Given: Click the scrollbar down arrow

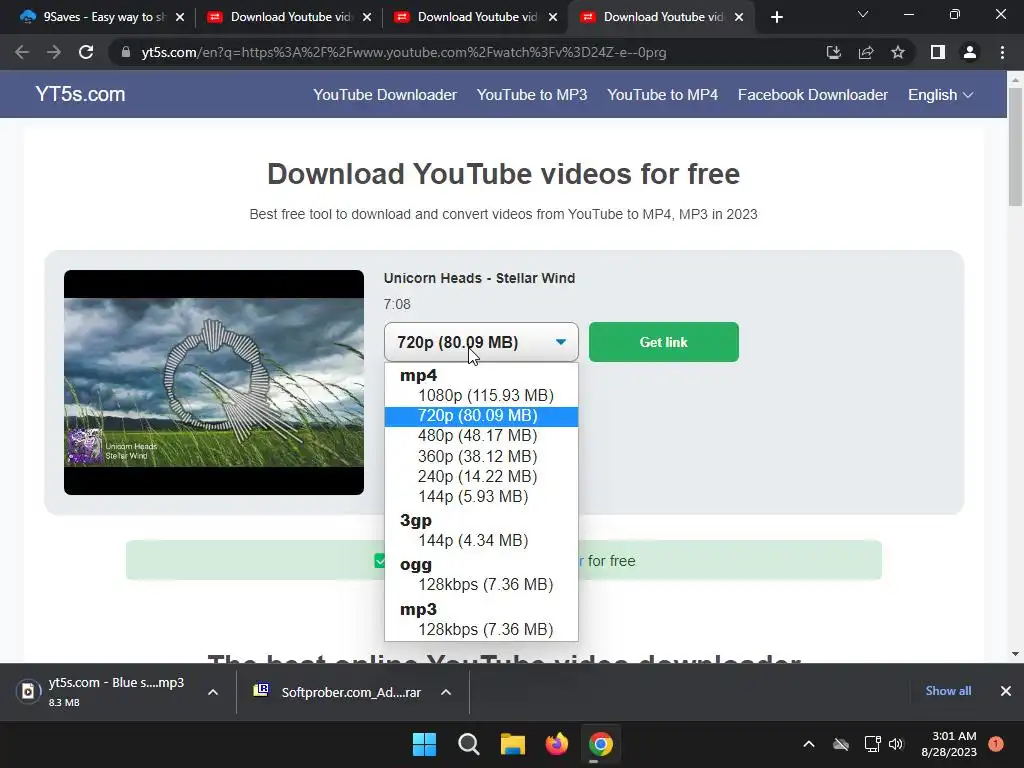Looking at the screenshot, I should [1015, 654].
